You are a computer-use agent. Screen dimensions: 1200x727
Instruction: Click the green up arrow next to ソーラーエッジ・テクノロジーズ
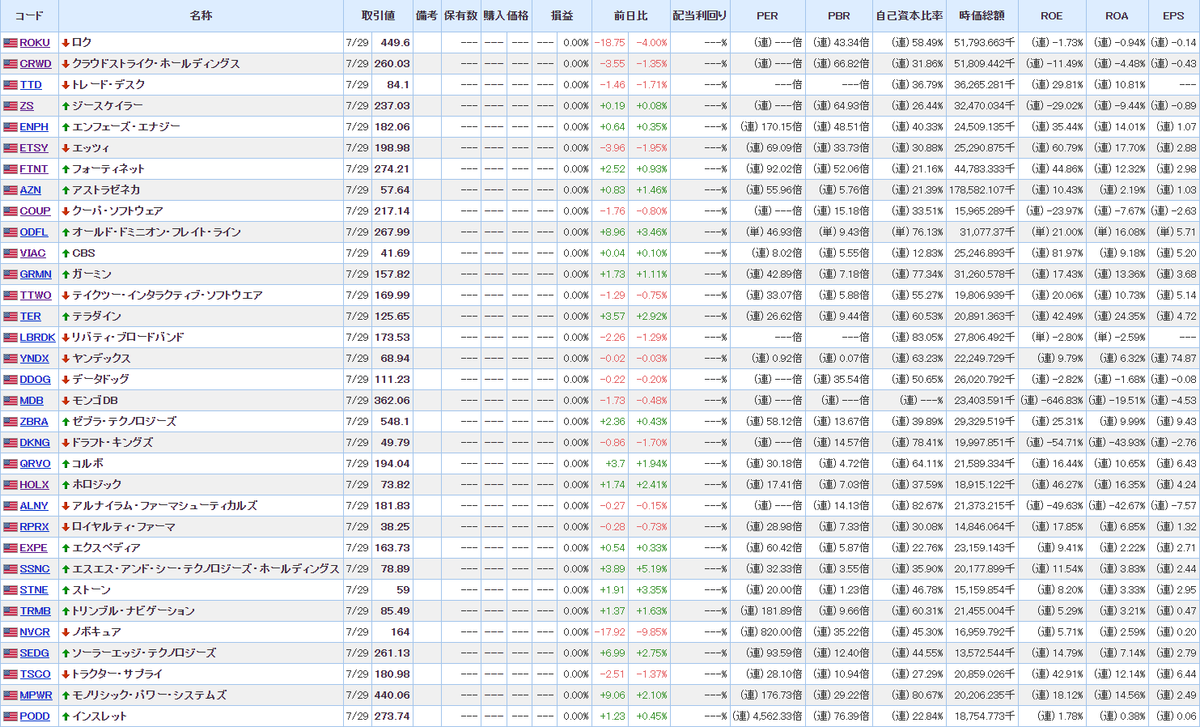(66, 652)
